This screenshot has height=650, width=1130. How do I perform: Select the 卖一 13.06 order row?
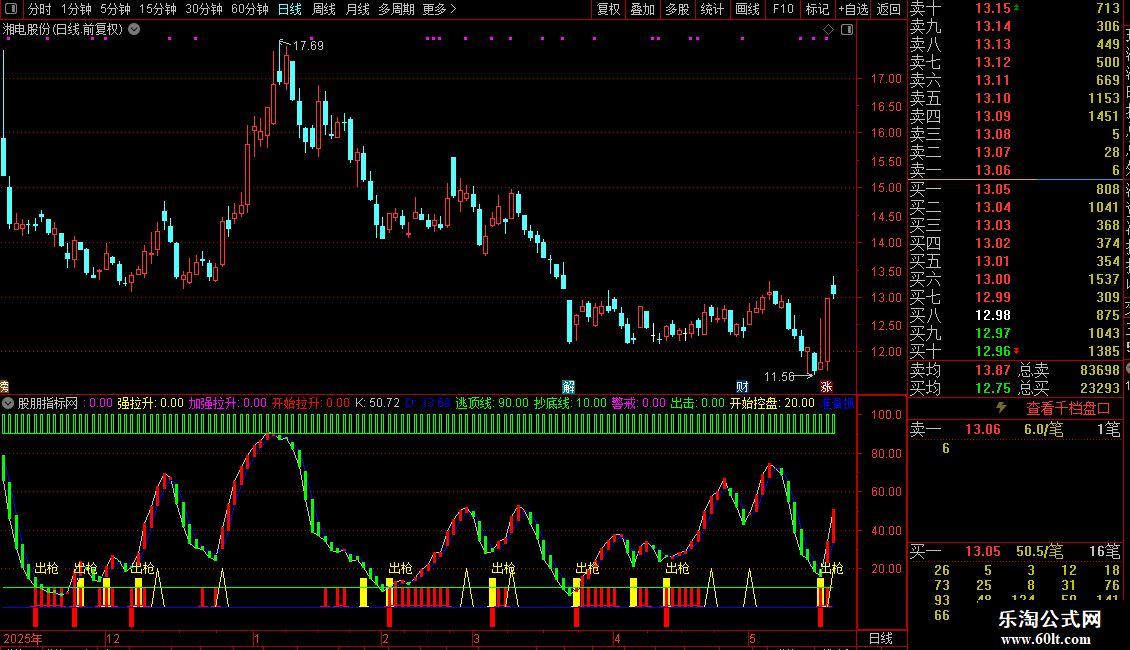click(1015, 170)
